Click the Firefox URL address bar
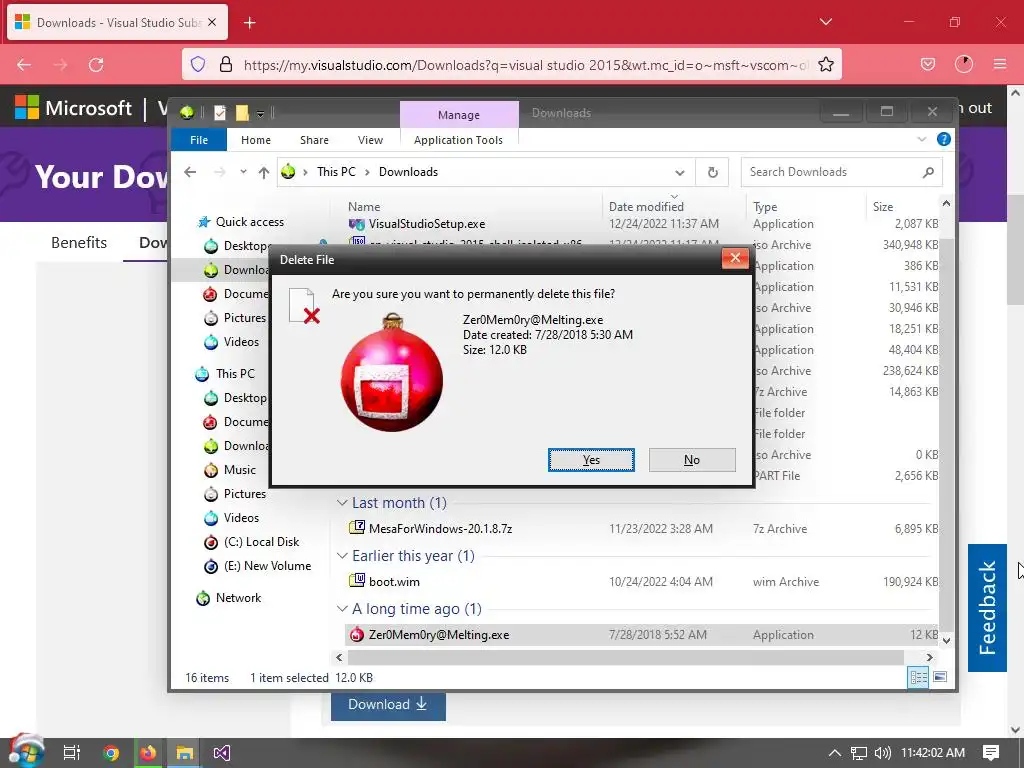 click(526, 65)
